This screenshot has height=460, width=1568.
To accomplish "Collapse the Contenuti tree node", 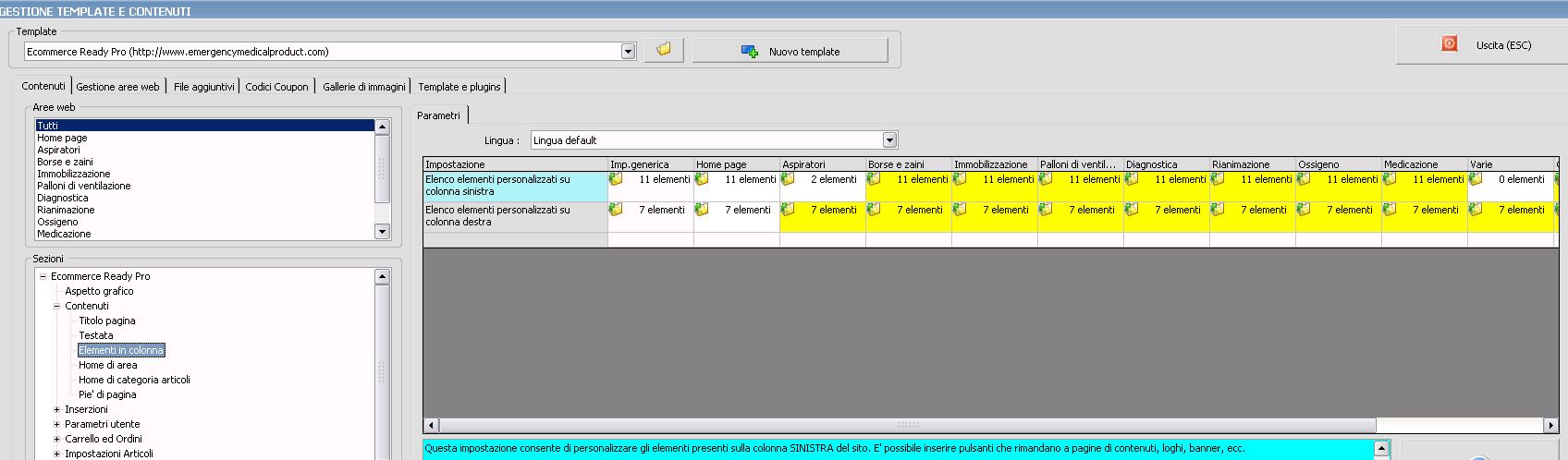I will [56, 306].
